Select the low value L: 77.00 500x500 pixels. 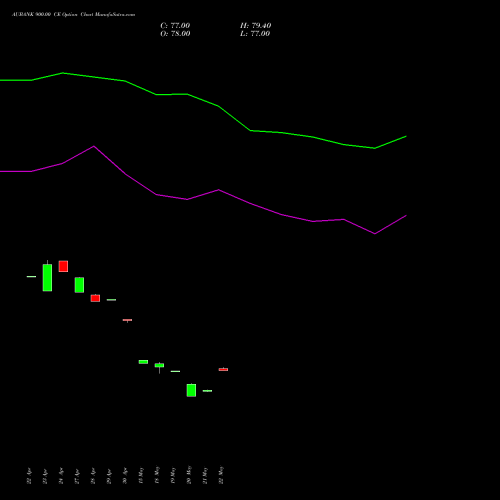[x=255, y=34]
